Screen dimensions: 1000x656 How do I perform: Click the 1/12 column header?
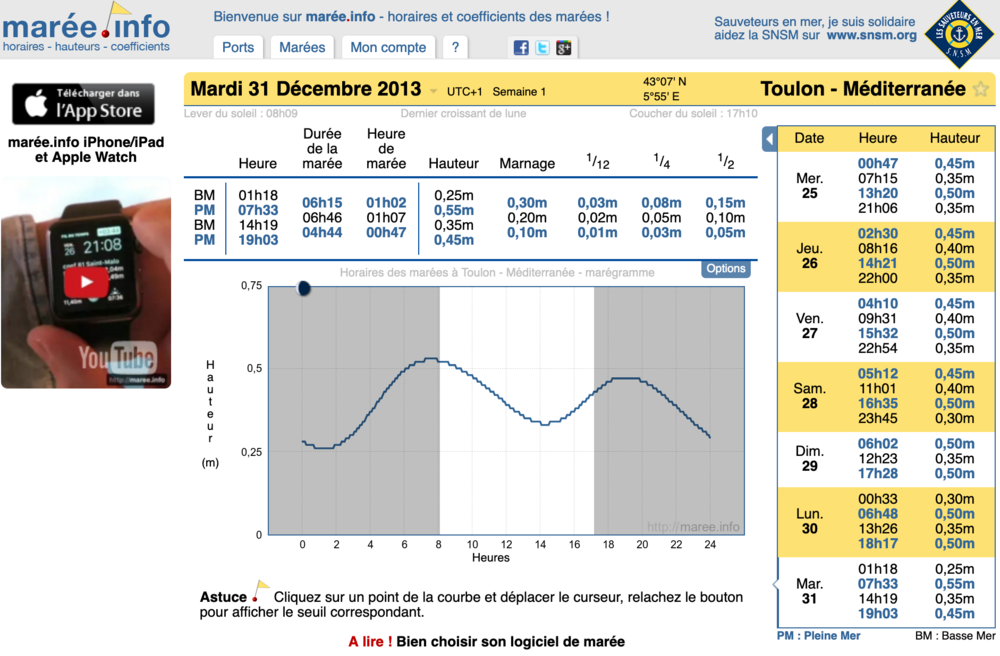click(x=598, y=162)
